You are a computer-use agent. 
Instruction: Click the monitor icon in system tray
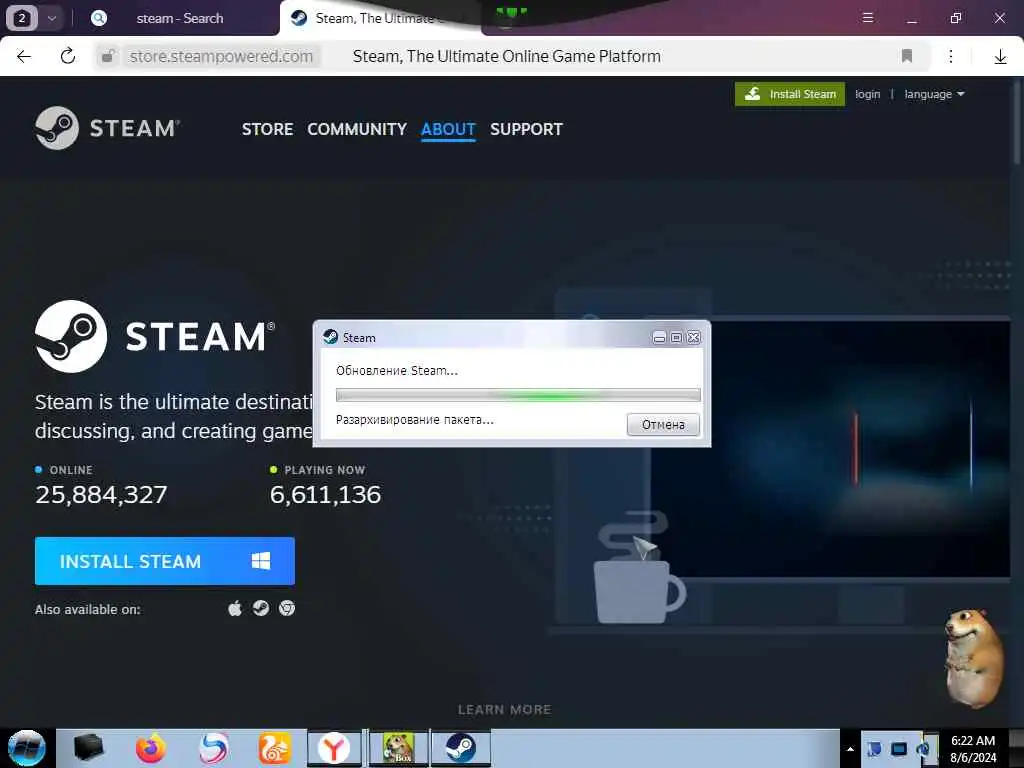(899, 749)
